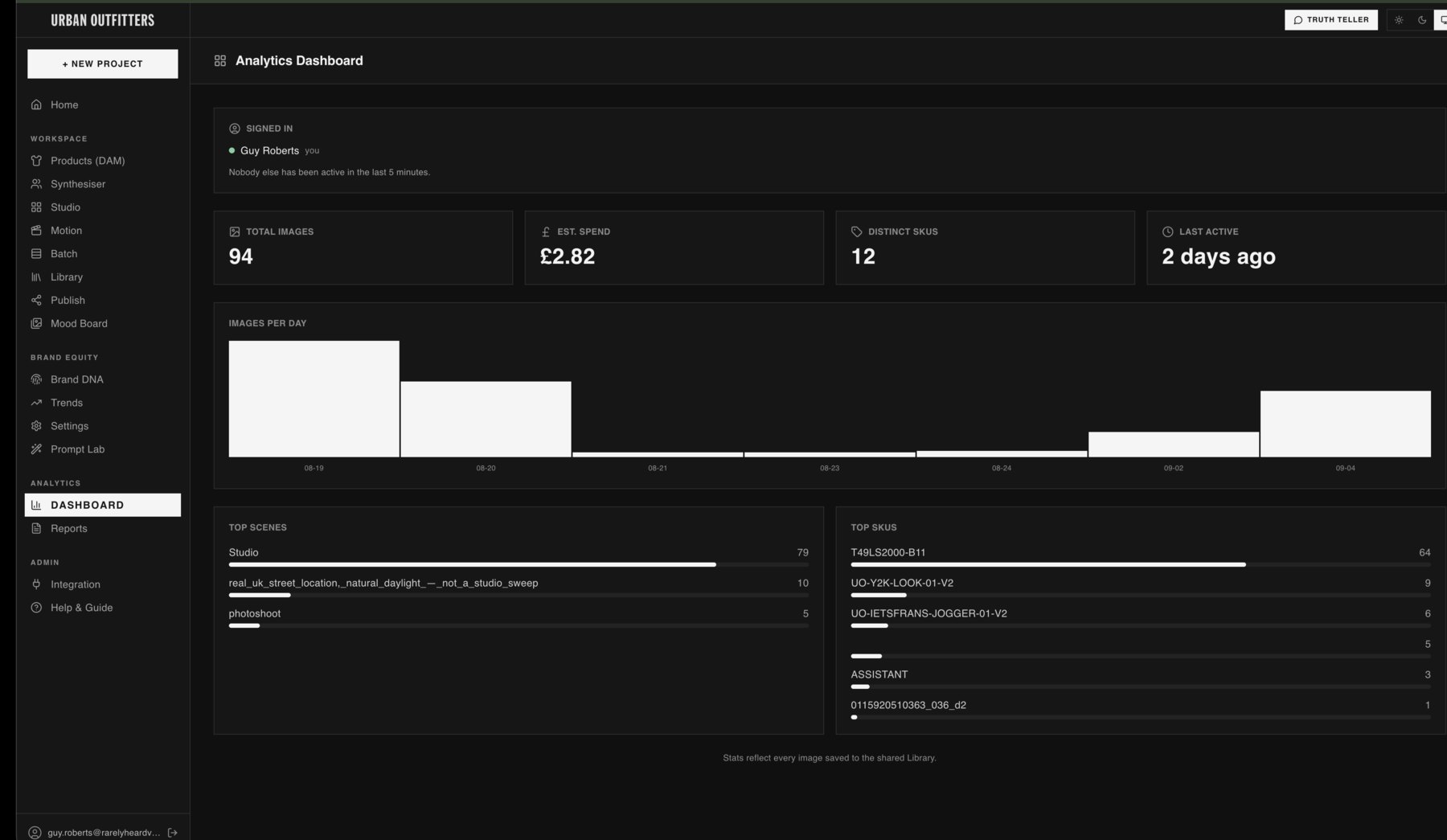The image size is (1447, 840).
Task: Click the Studio scene progress bar
Action: coord(519,564)
